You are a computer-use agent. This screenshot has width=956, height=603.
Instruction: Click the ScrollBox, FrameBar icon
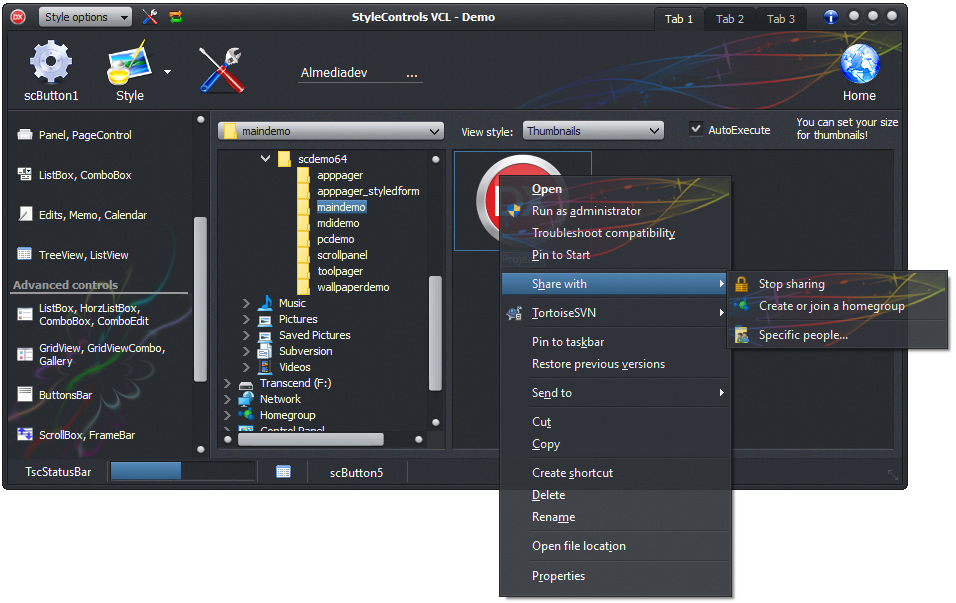[25, 434]
